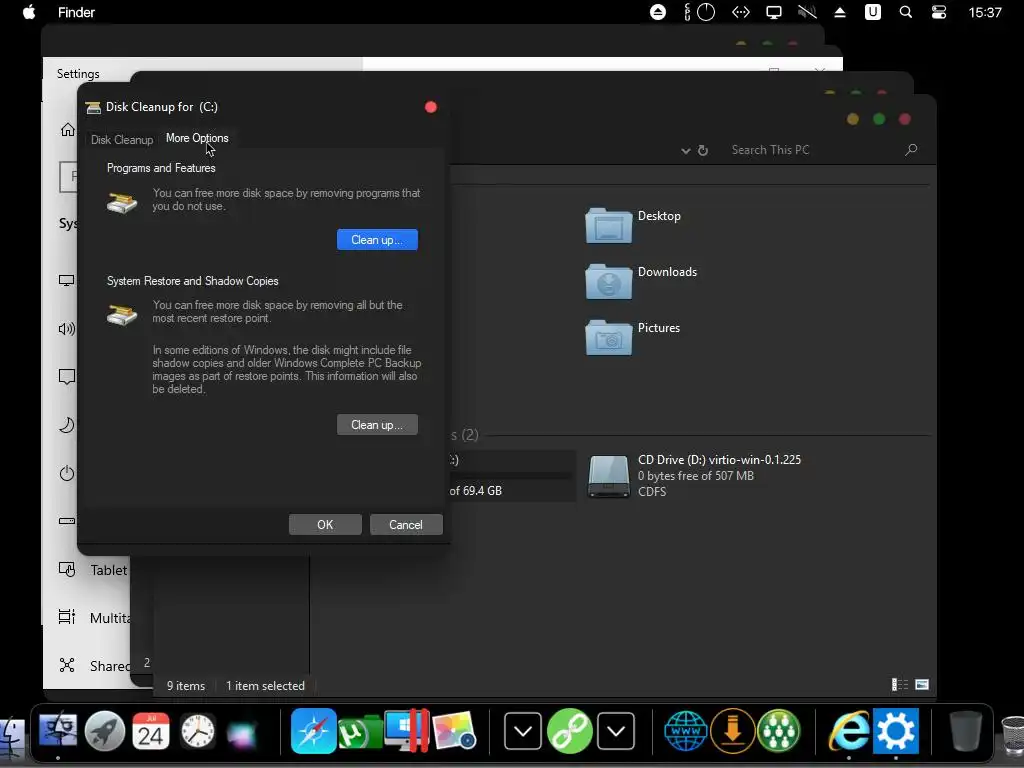Expand dock chevron right of link icon
The height and width of the screenshot is (768, 1024).
coord(616,731)
